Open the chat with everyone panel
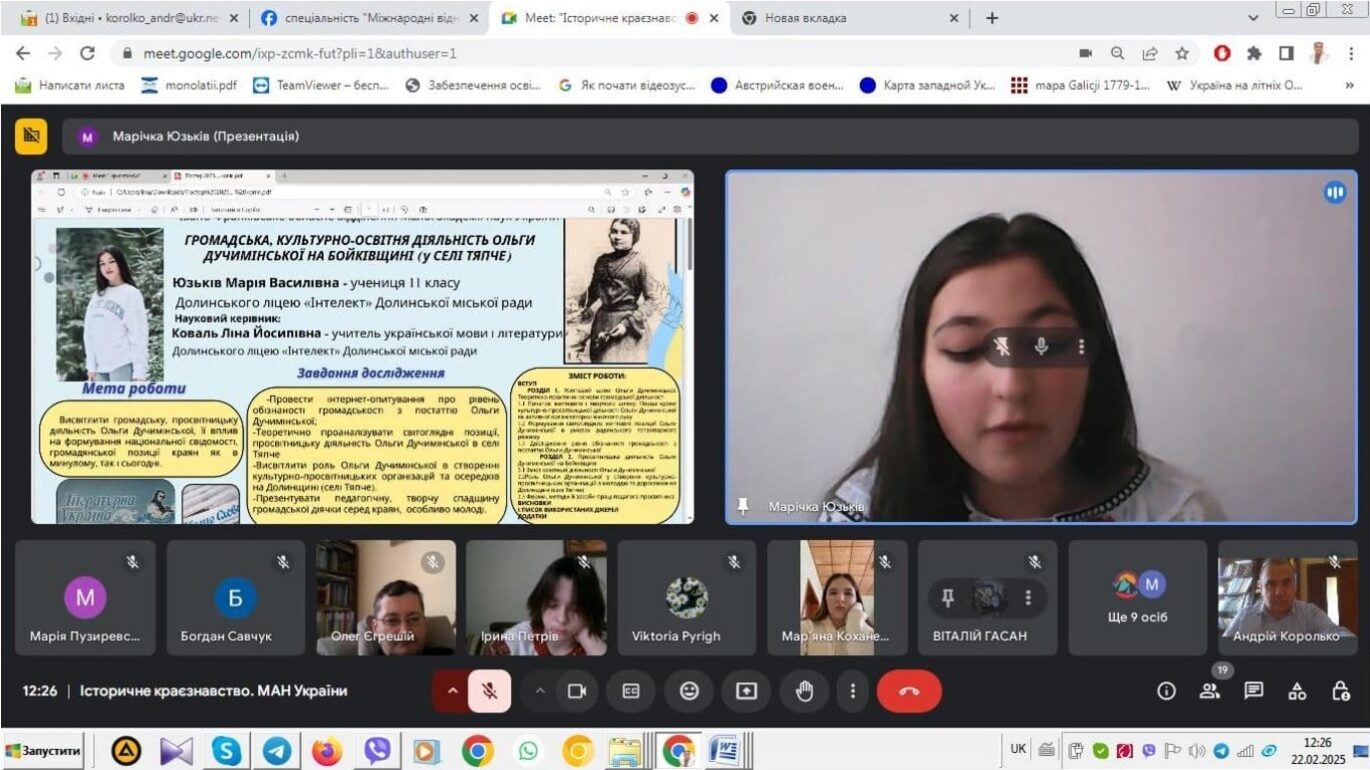The width and height of the screenshot is (1370, 770). (1253, 691)
